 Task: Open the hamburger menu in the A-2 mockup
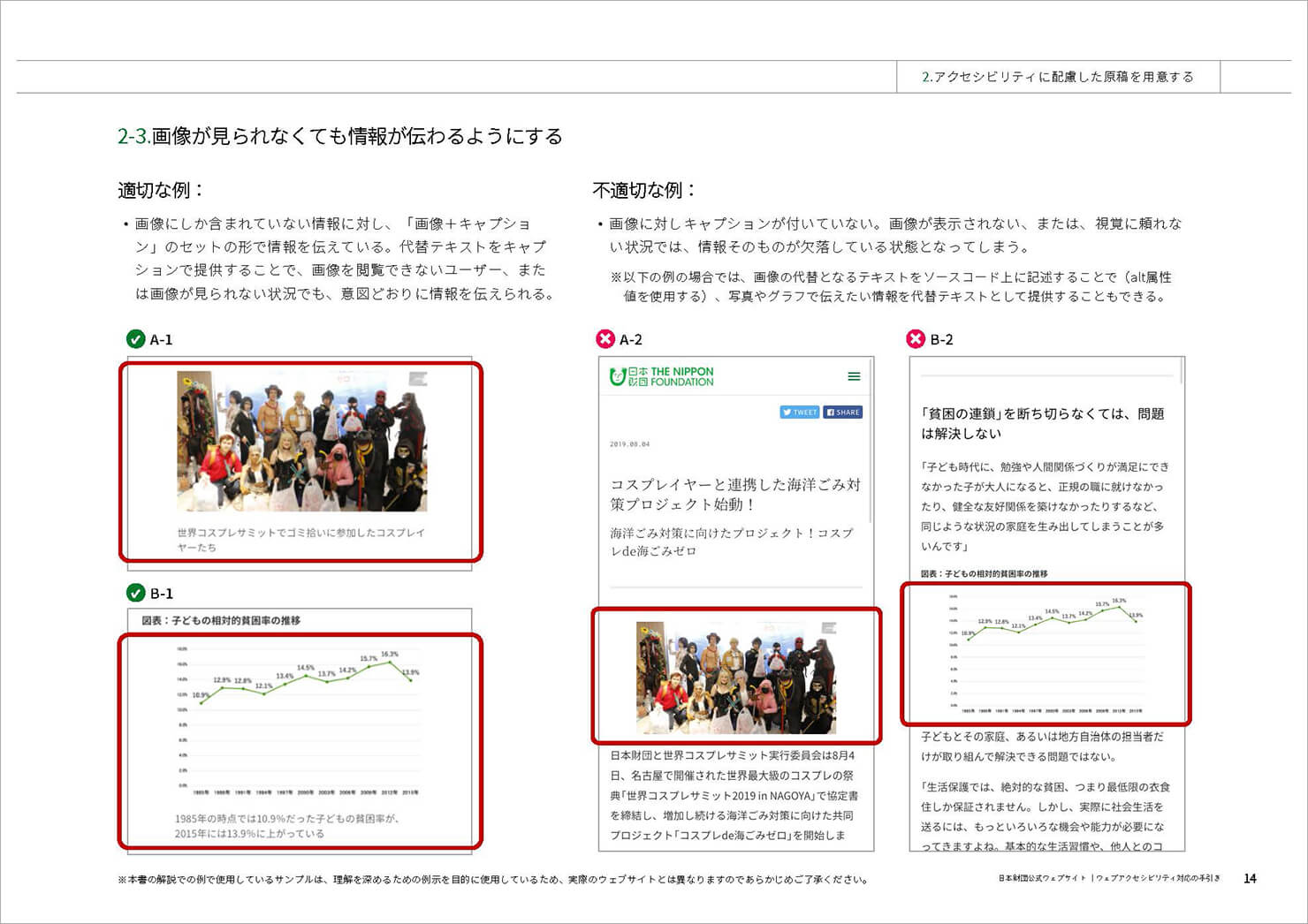point(854,376)
